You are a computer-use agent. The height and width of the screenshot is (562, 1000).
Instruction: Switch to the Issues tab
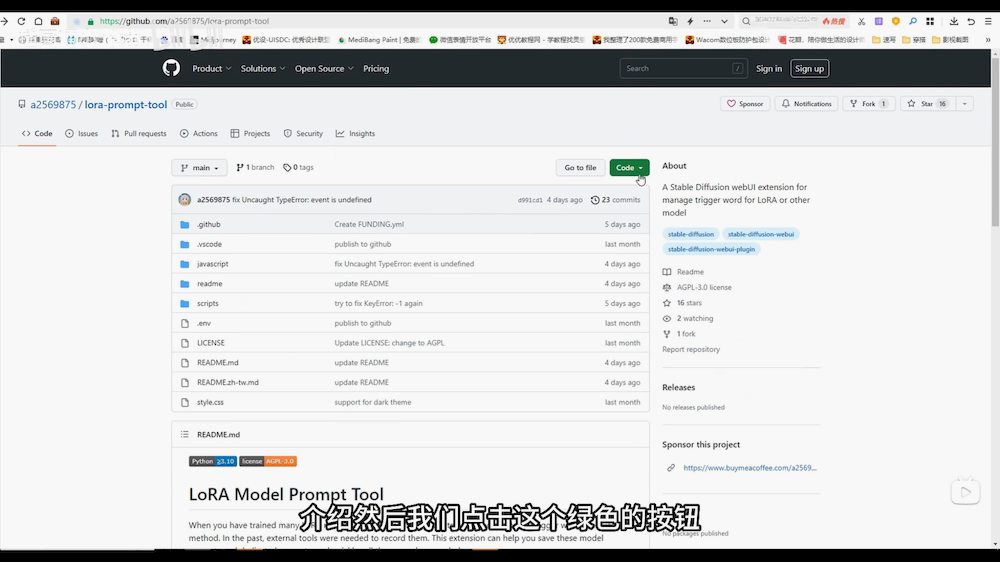82,133
